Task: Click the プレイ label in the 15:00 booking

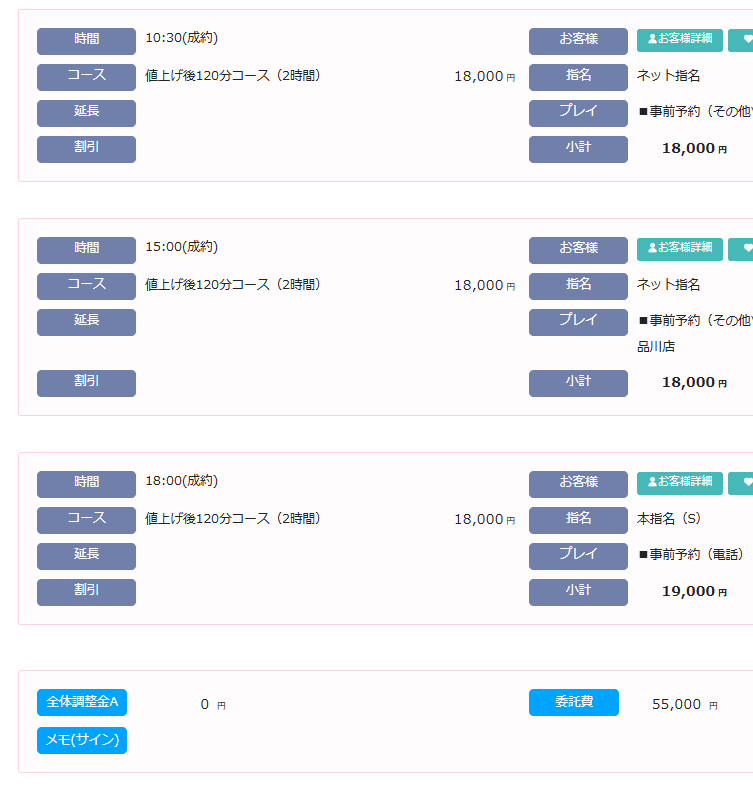Action: (578, 322)
